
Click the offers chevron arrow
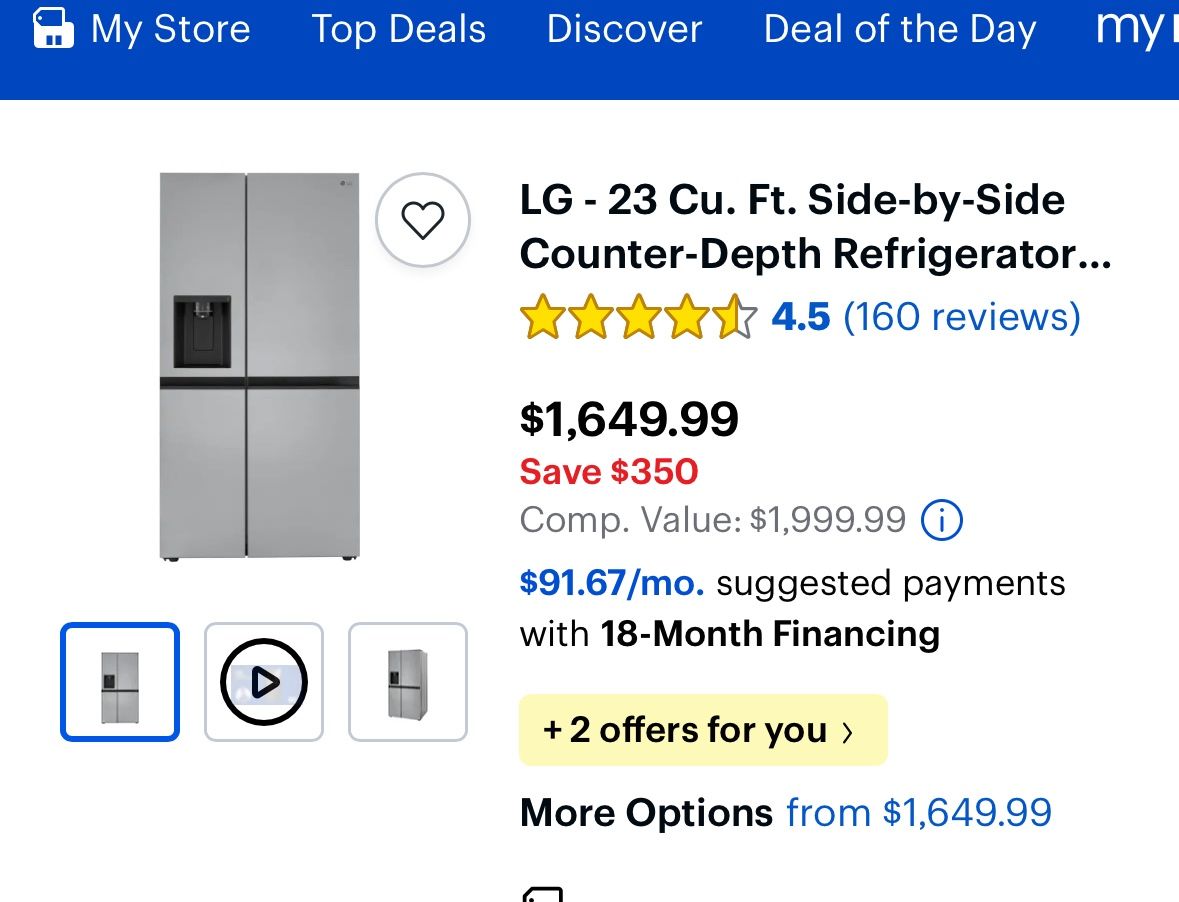[x=848, y=732]
